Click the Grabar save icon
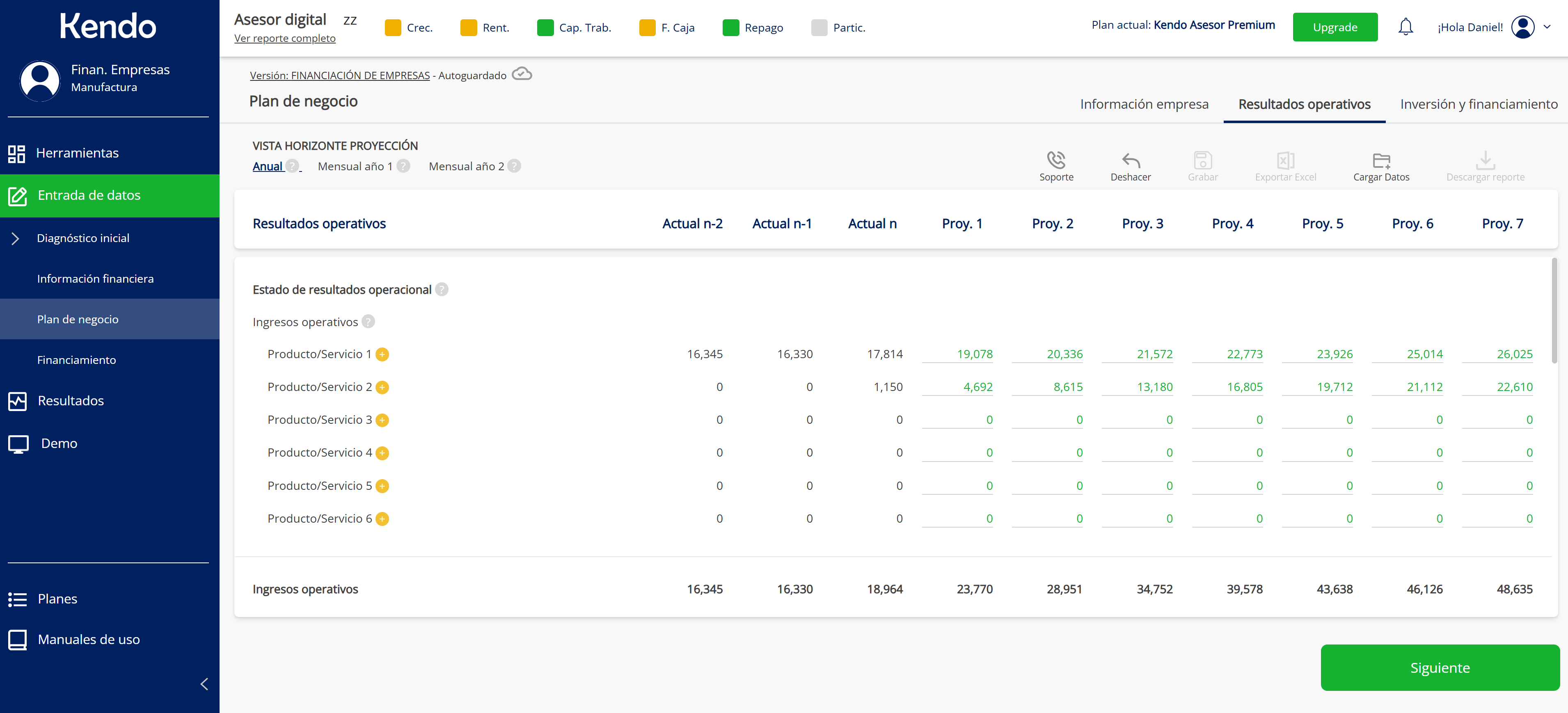Viewport: 1568px width, 713px height. 1203,160
